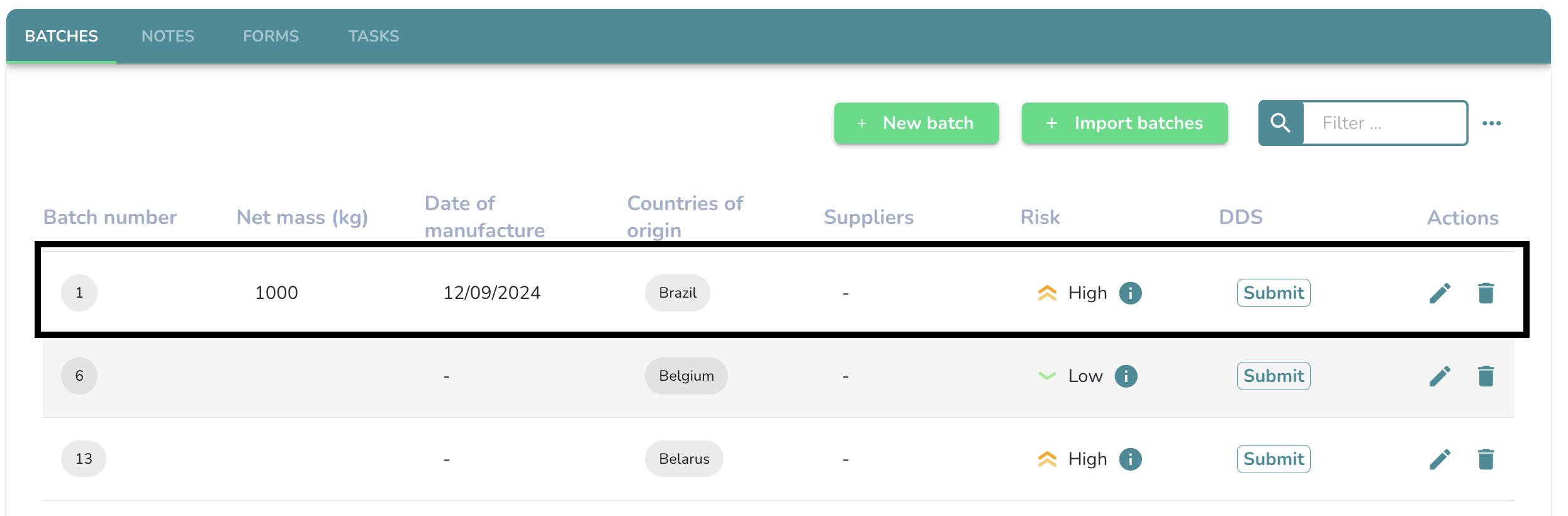This screenshot has height=516, width=1568.
Task: Open risk info icon for Belgium batch
Action: 1126,376
